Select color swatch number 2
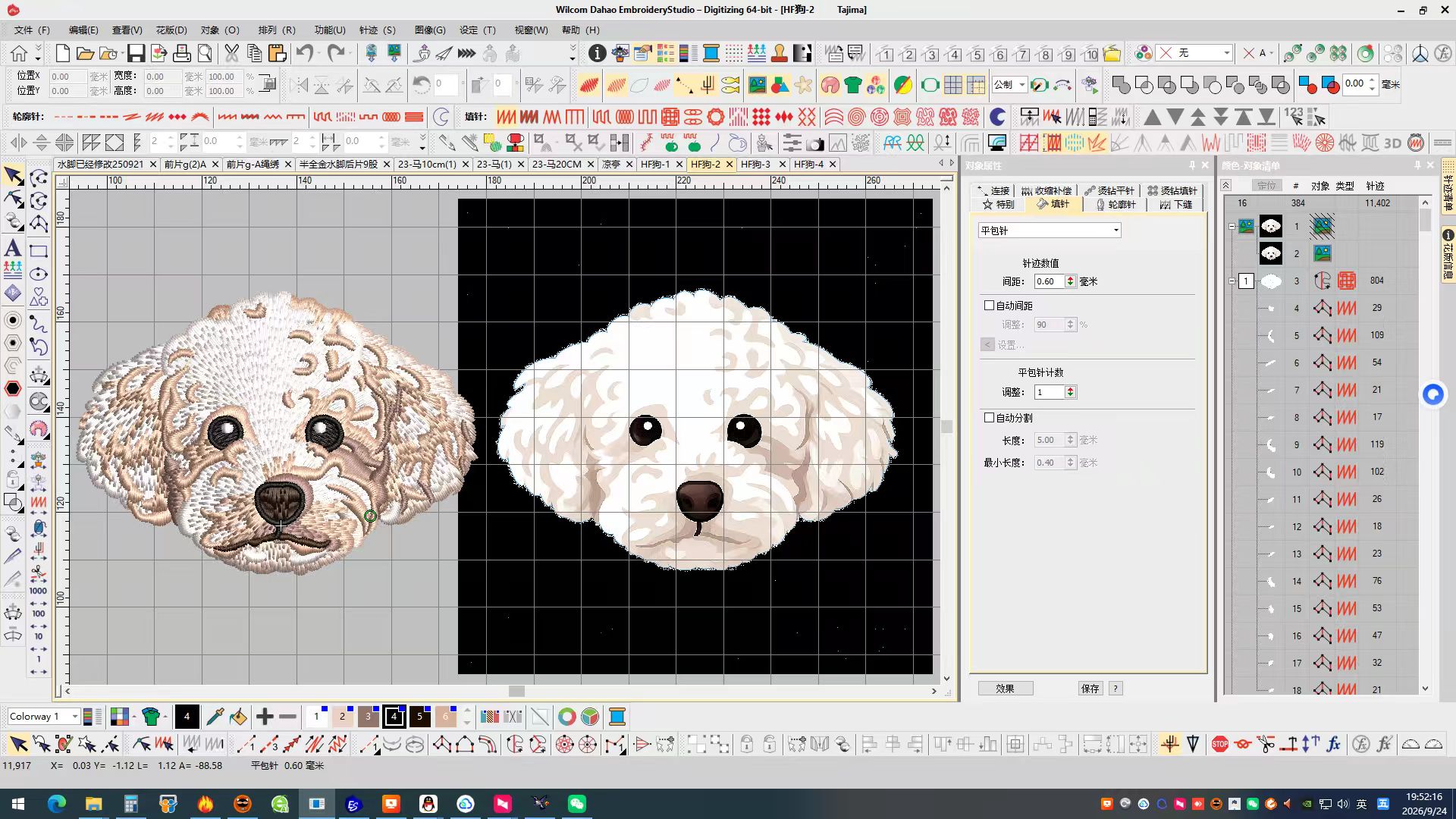 (x=342, y=716)
